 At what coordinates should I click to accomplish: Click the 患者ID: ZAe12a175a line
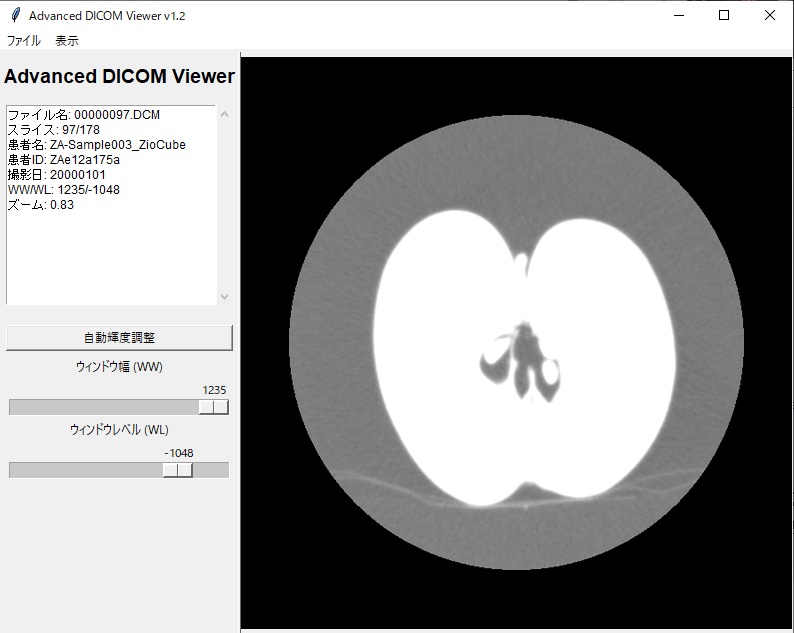64,160
